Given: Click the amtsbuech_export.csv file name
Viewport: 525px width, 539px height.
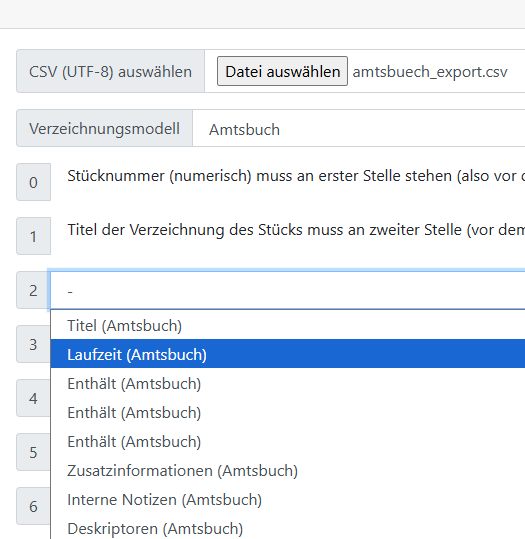Looking at the screenshot, I should 430,72.
